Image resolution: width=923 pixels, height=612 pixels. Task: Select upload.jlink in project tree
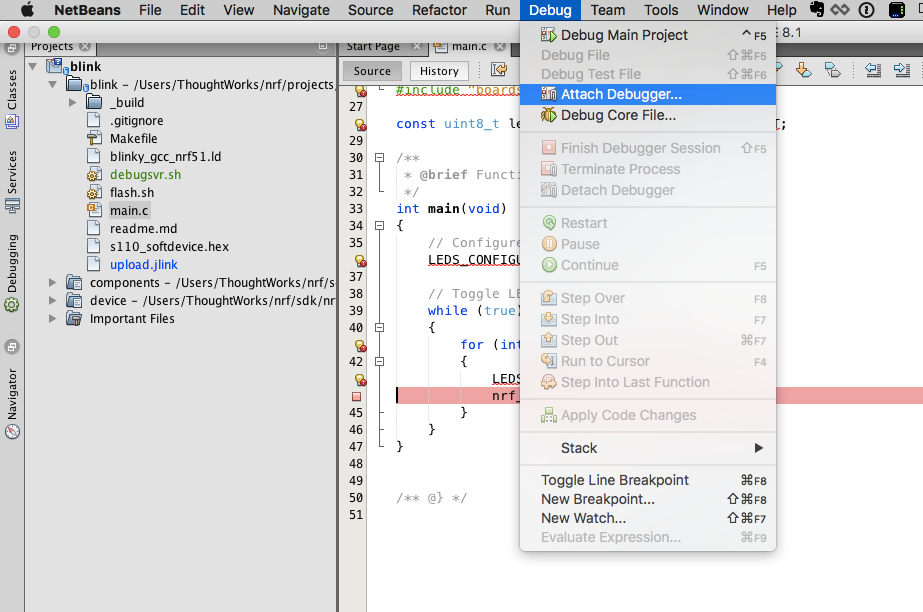pos(144,265)
